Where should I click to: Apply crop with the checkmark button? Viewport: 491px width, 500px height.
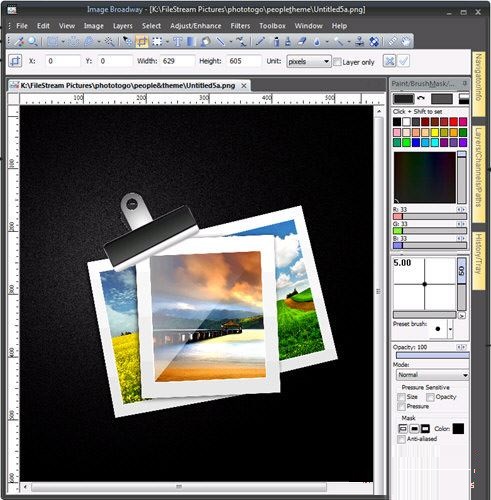pyautogui.click(x=403, y=61)
